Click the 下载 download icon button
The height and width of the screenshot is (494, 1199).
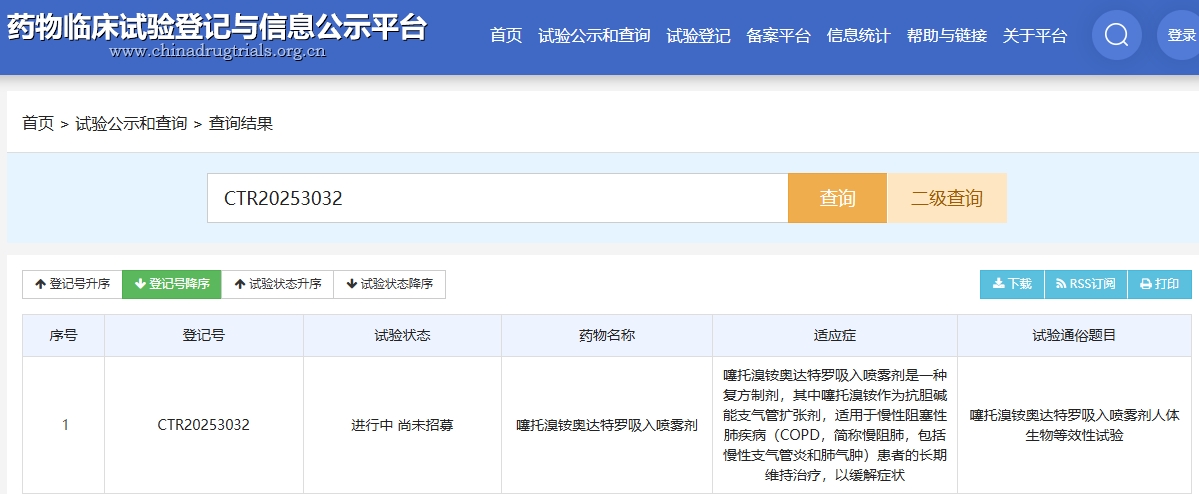tap(1012, 284)
